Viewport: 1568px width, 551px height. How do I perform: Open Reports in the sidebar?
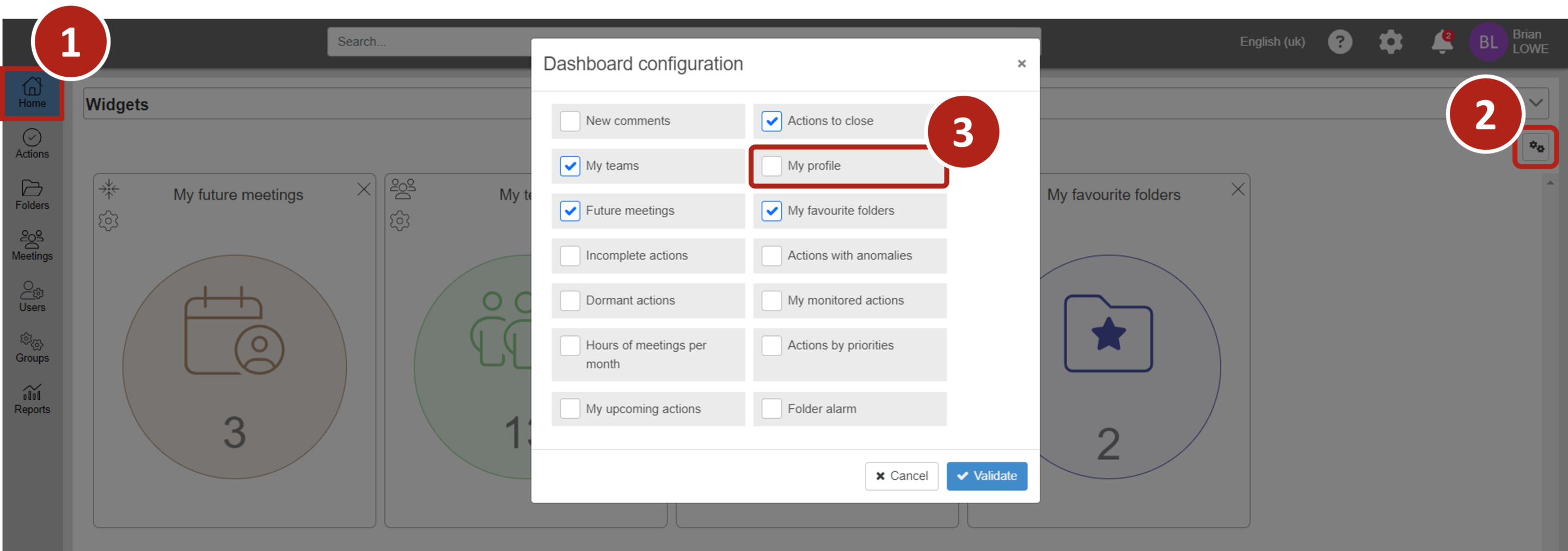click(32, 400)
